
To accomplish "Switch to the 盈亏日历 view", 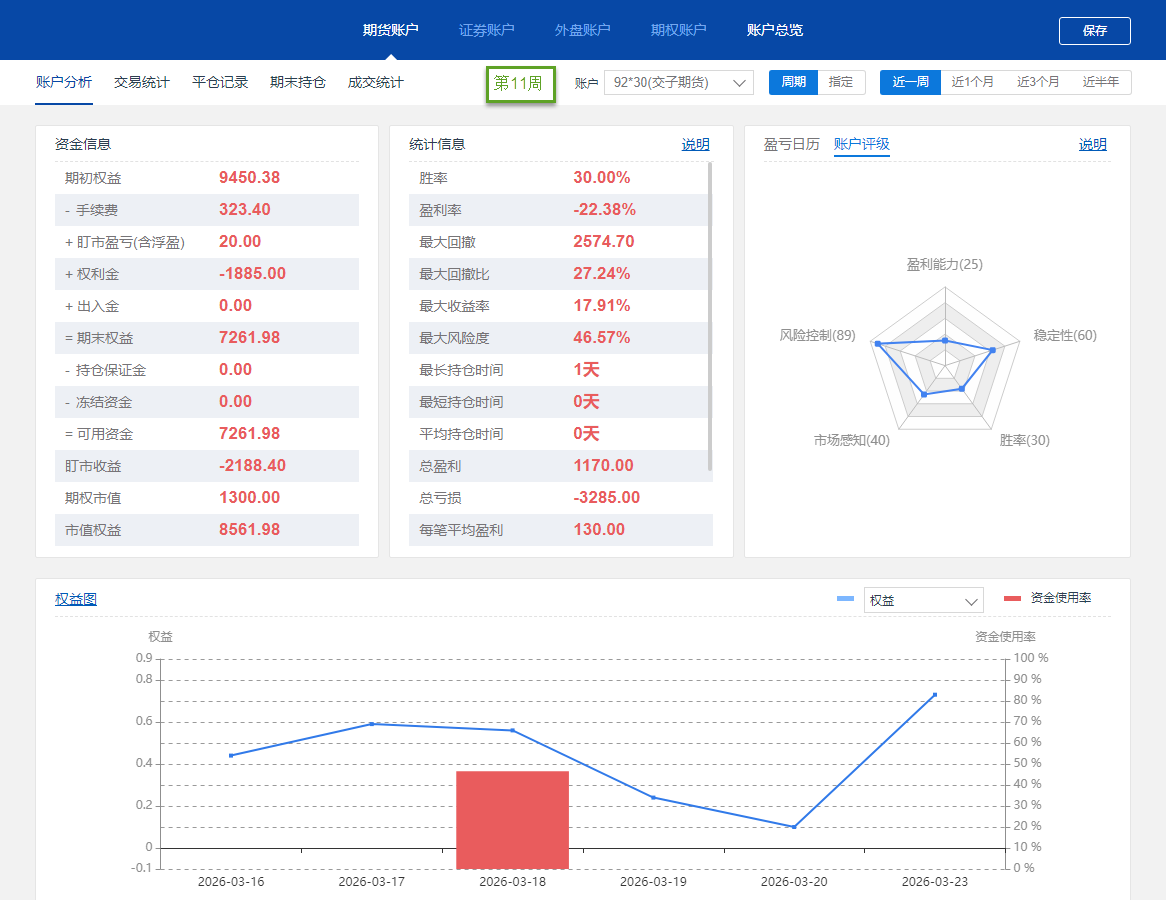I will pyautogui.click(x=791, y=144).
